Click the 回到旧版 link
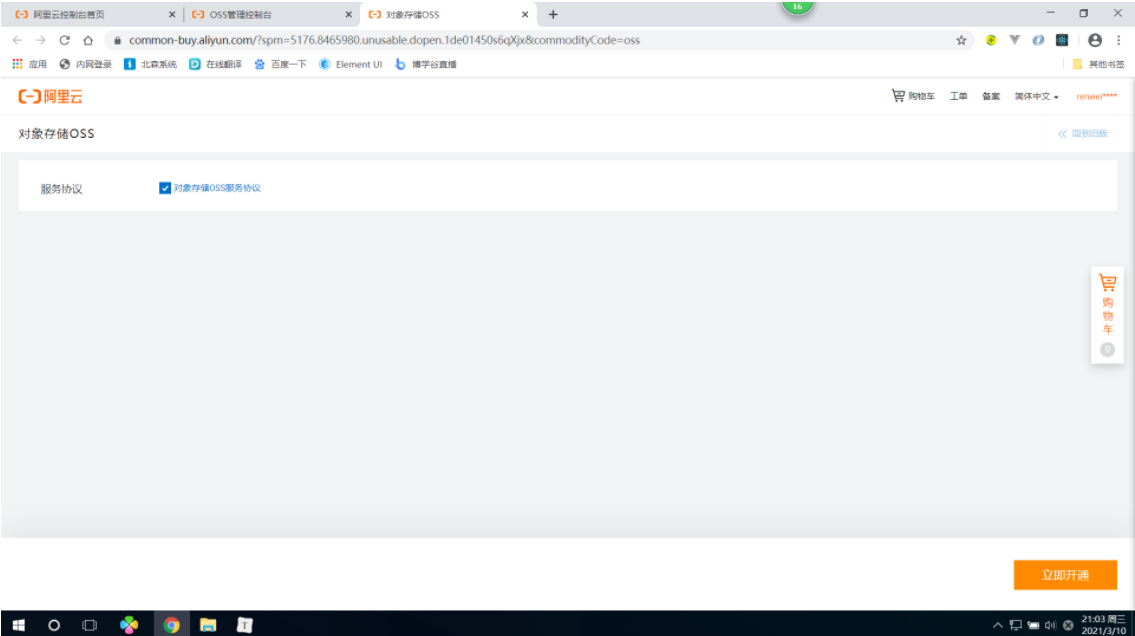The width and height of the screenshot is (1135, 636). point(1083,134)
